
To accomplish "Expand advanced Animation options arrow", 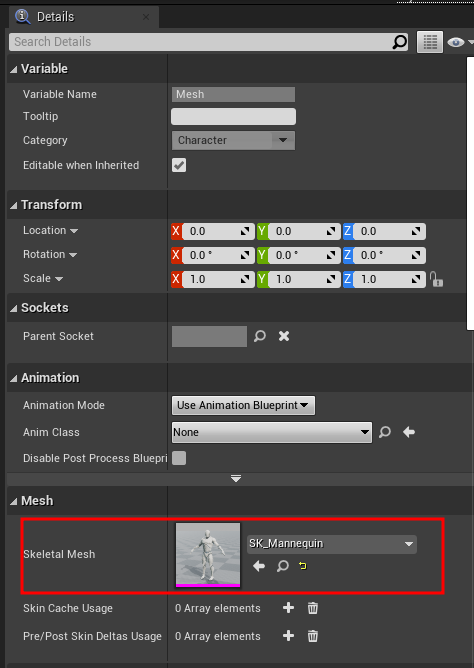I will 236,479.
